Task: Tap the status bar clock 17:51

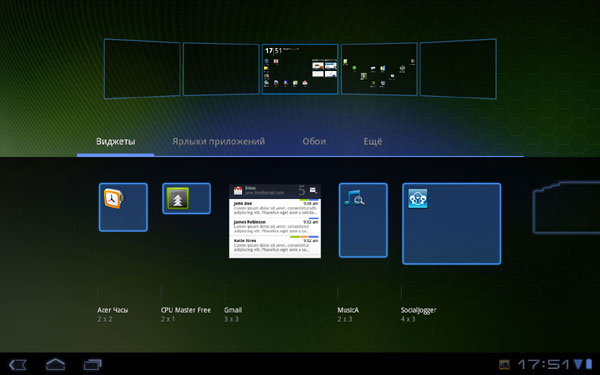Action: [x=544, y=364]
